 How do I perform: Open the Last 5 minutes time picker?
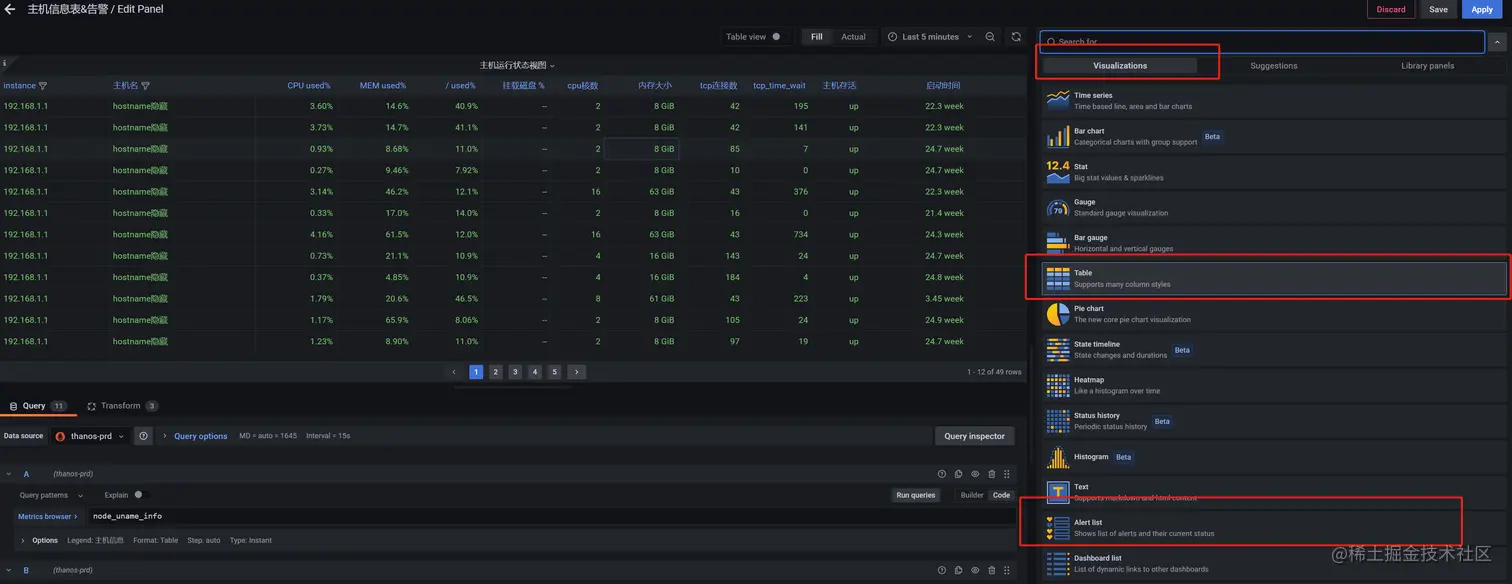pos(930,37)
